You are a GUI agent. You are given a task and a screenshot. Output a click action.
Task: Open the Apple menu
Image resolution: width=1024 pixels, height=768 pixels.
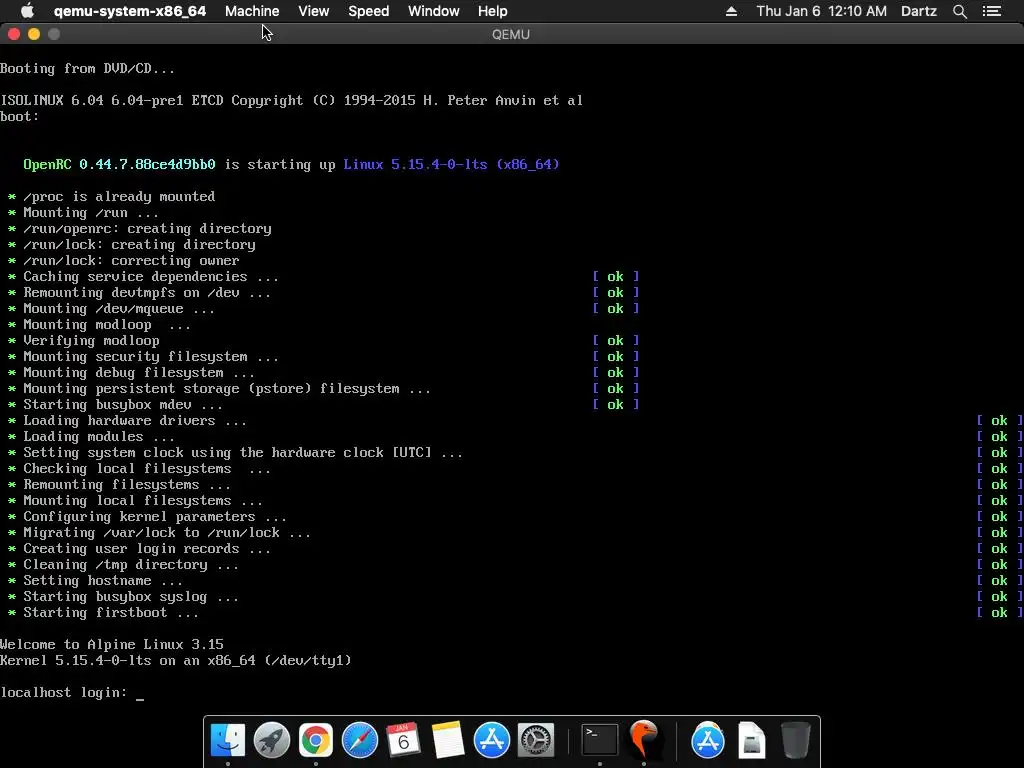(27, 11)
